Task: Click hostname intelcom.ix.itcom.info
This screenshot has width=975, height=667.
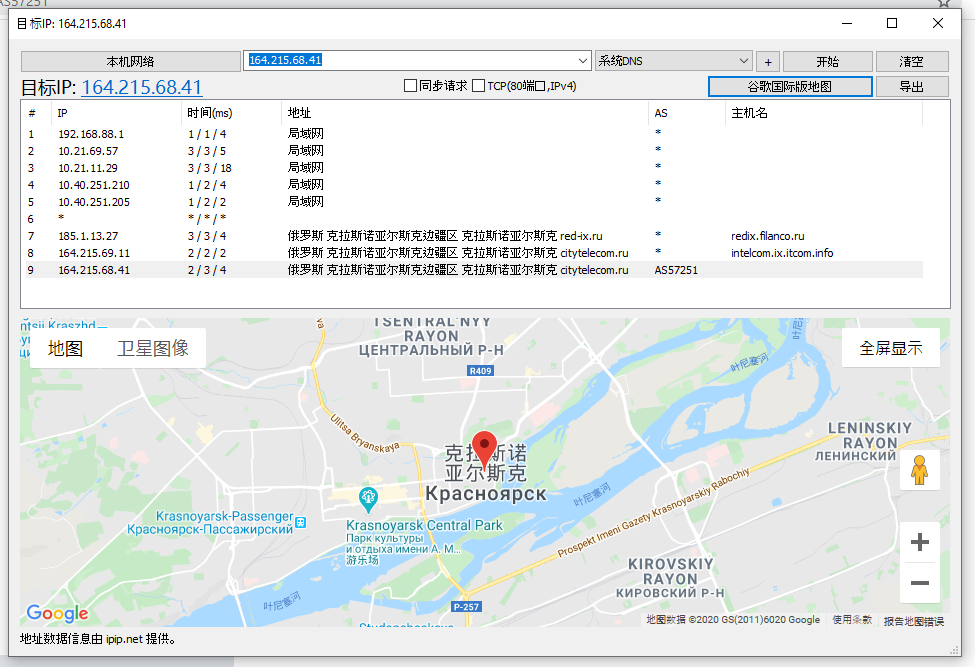Action: (x=782, y=253)
